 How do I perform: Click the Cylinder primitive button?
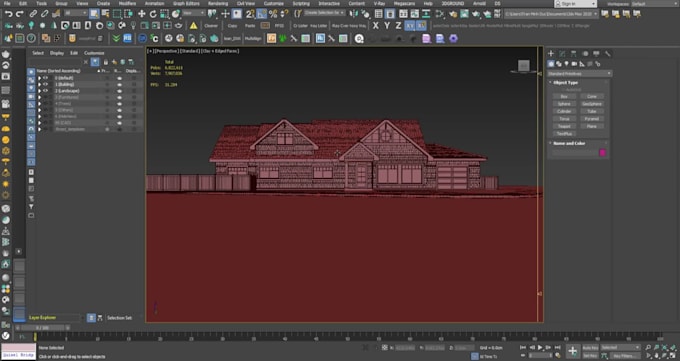click(564, 112)
